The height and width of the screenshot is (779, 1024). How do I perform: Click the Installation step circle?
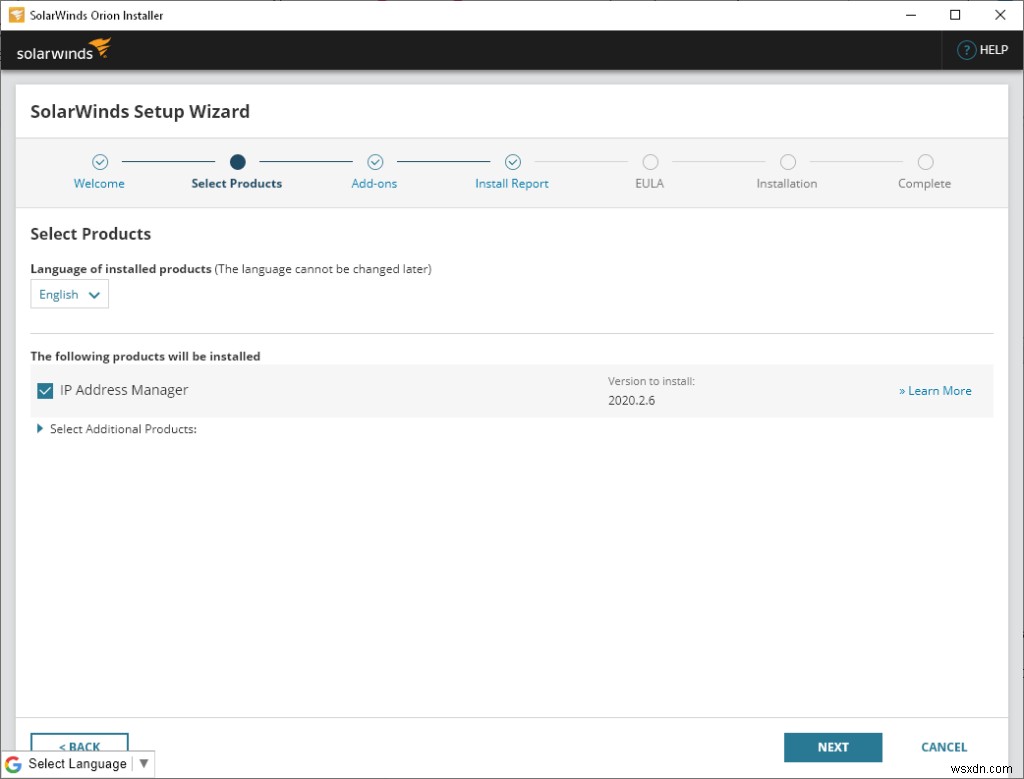click(x=788, y=162)
